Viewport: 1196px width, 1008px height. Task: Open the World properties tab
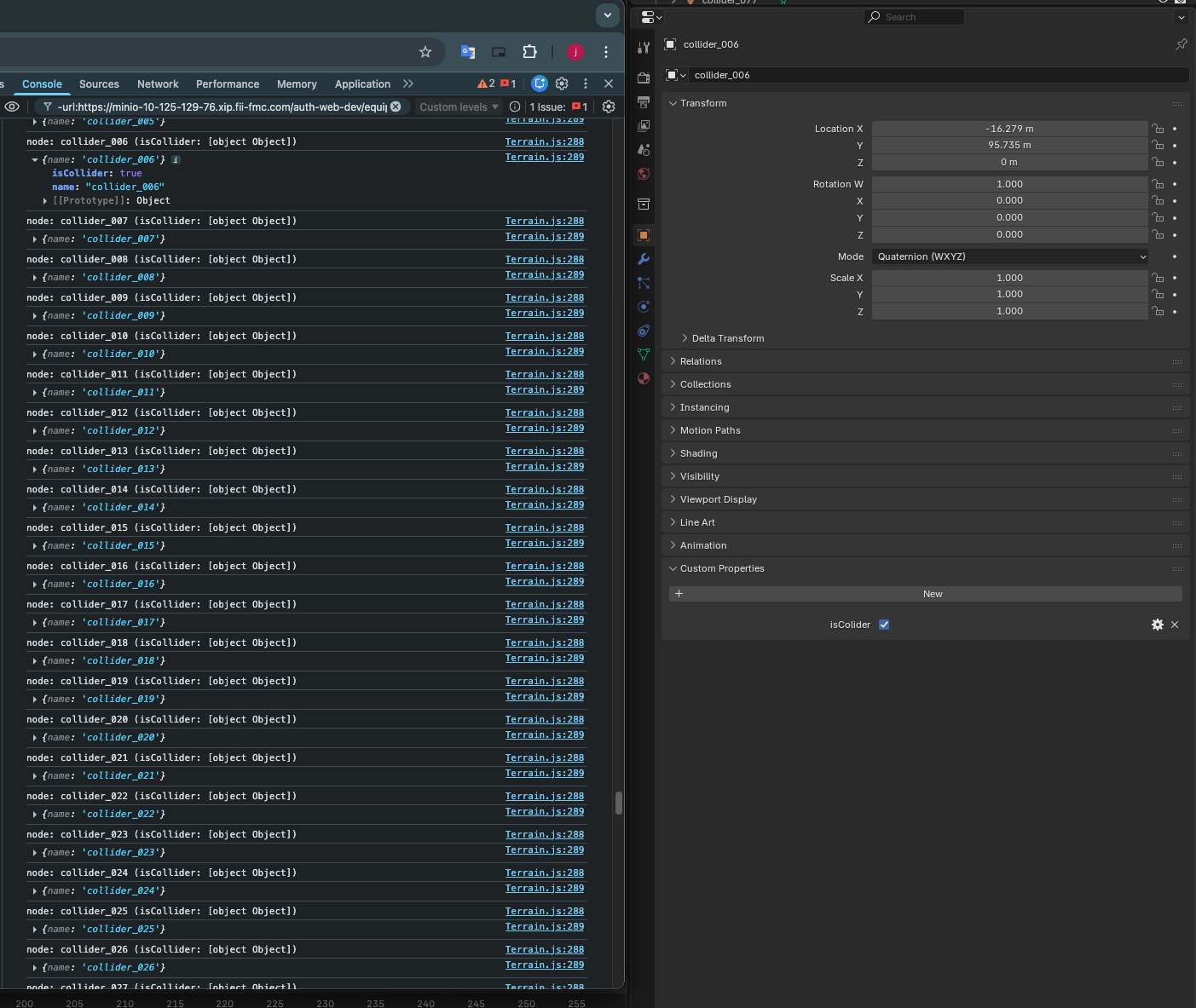pyautogui.click(x=644, y=174)
